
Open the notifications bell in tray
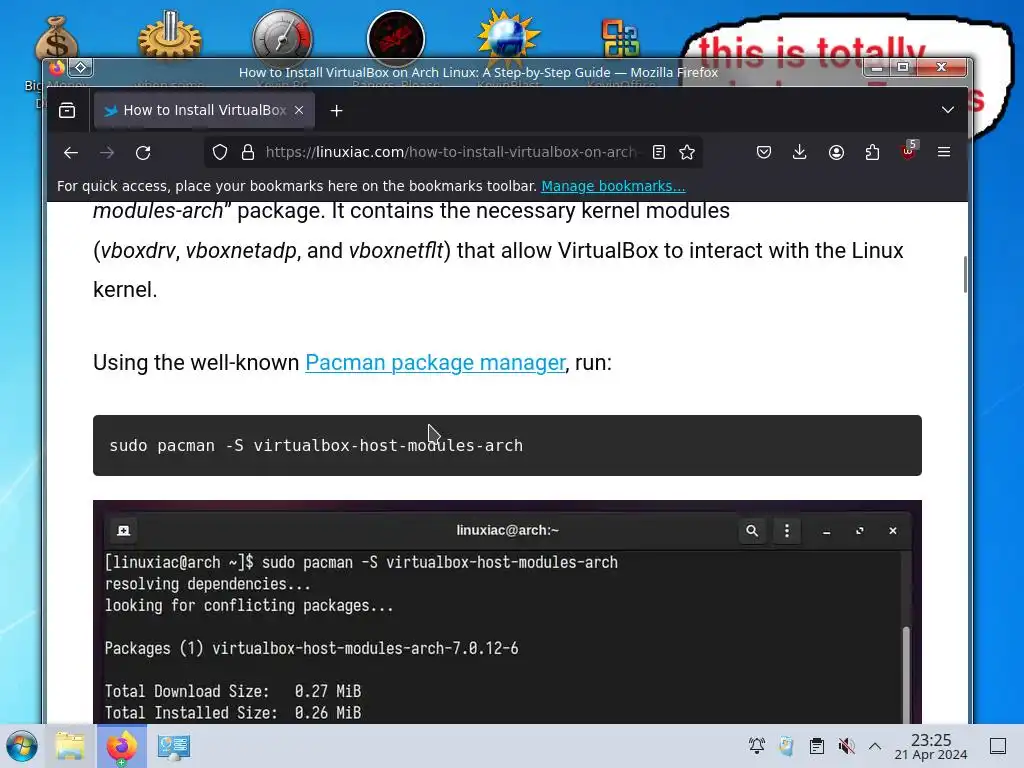(757, 746)
